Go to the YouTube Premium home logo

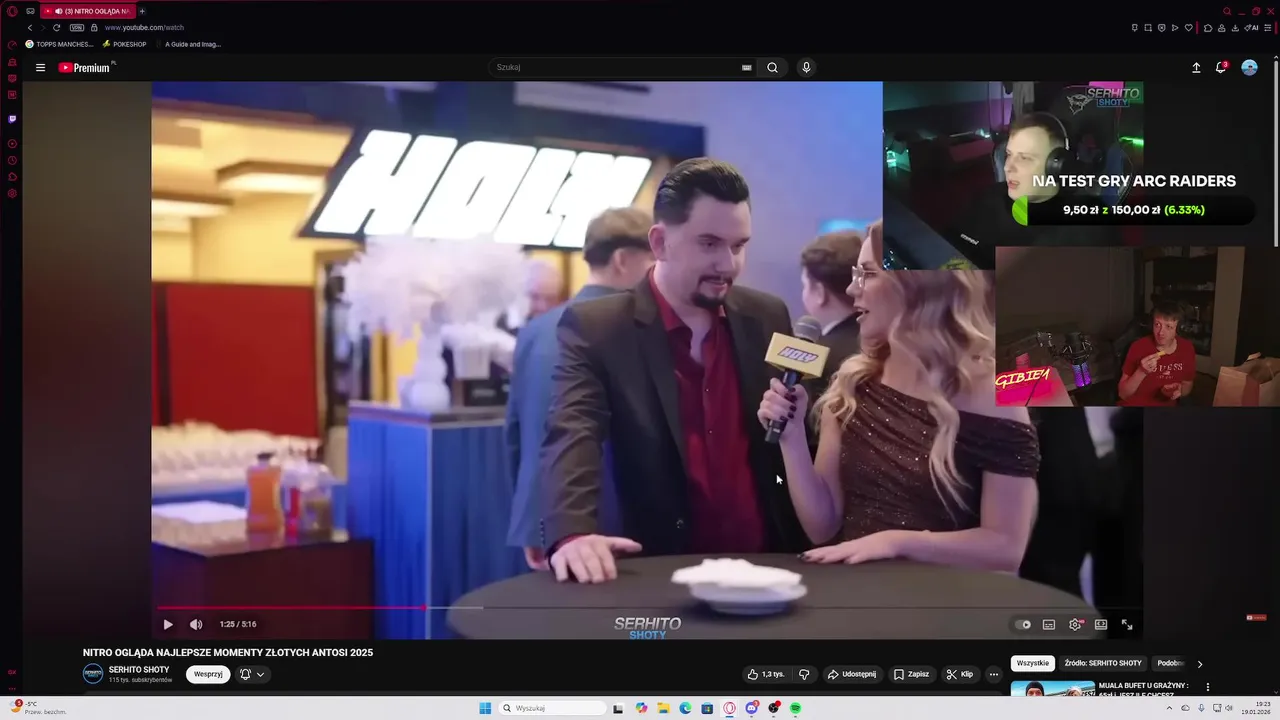pyautogui.click(x=85, y=68)
